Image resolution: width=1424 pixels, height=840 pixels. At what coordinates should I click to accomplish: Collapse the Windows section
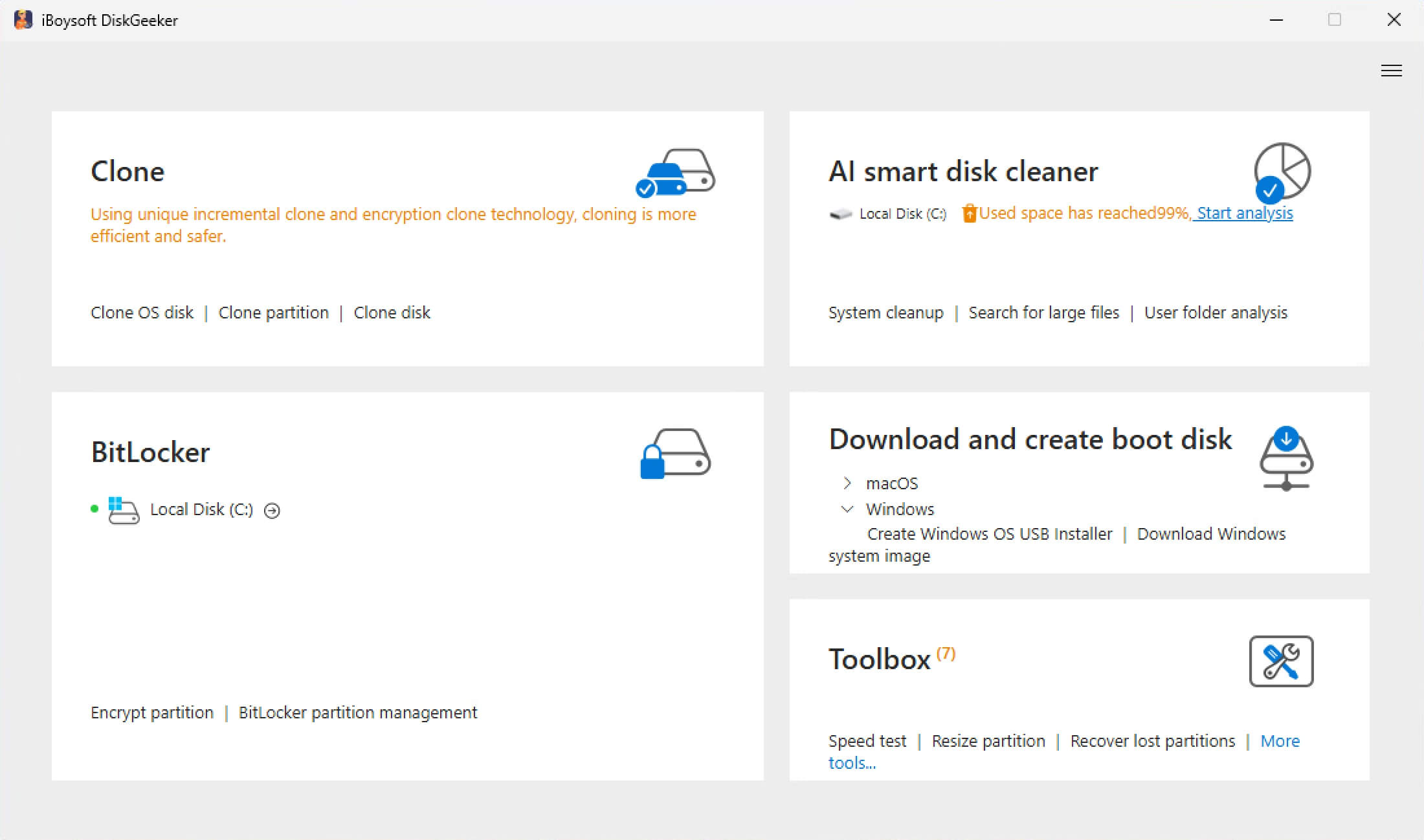pos(846,509)
